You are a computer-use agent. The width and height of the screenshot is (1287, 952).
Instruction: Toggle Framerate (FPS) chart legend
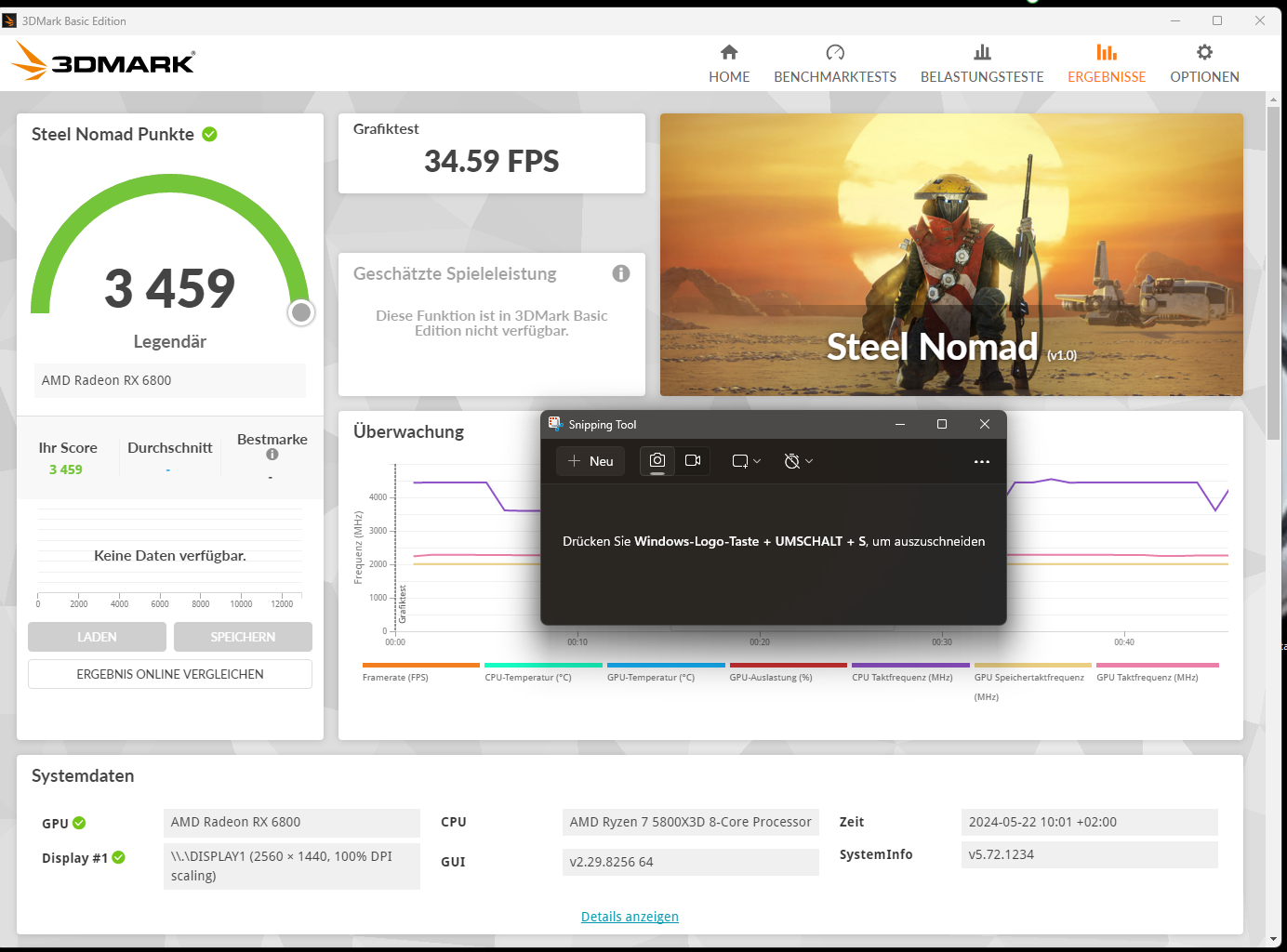pyautogui.click(x=420, y=673)
